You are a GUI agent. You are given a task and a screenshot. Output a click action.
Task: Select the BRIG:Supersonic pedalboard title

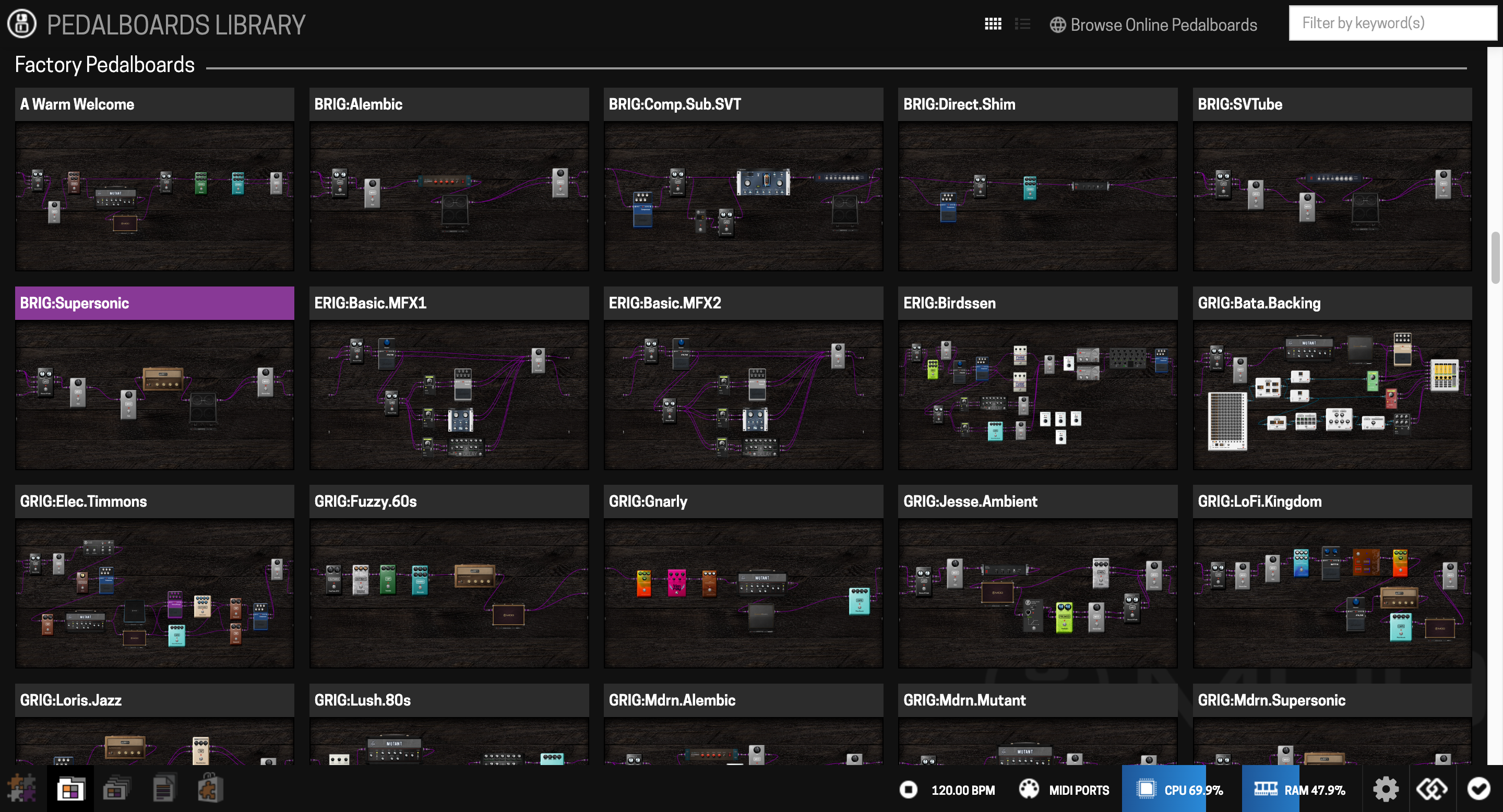154,303
